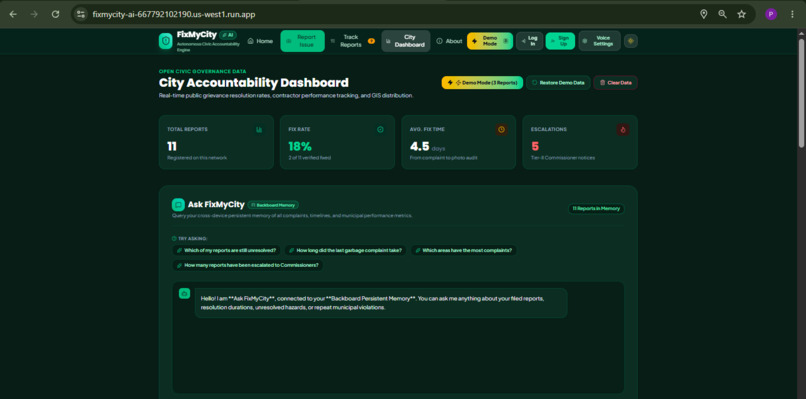Click the location permission icon
806x399 pixels.
coord(704,14)
